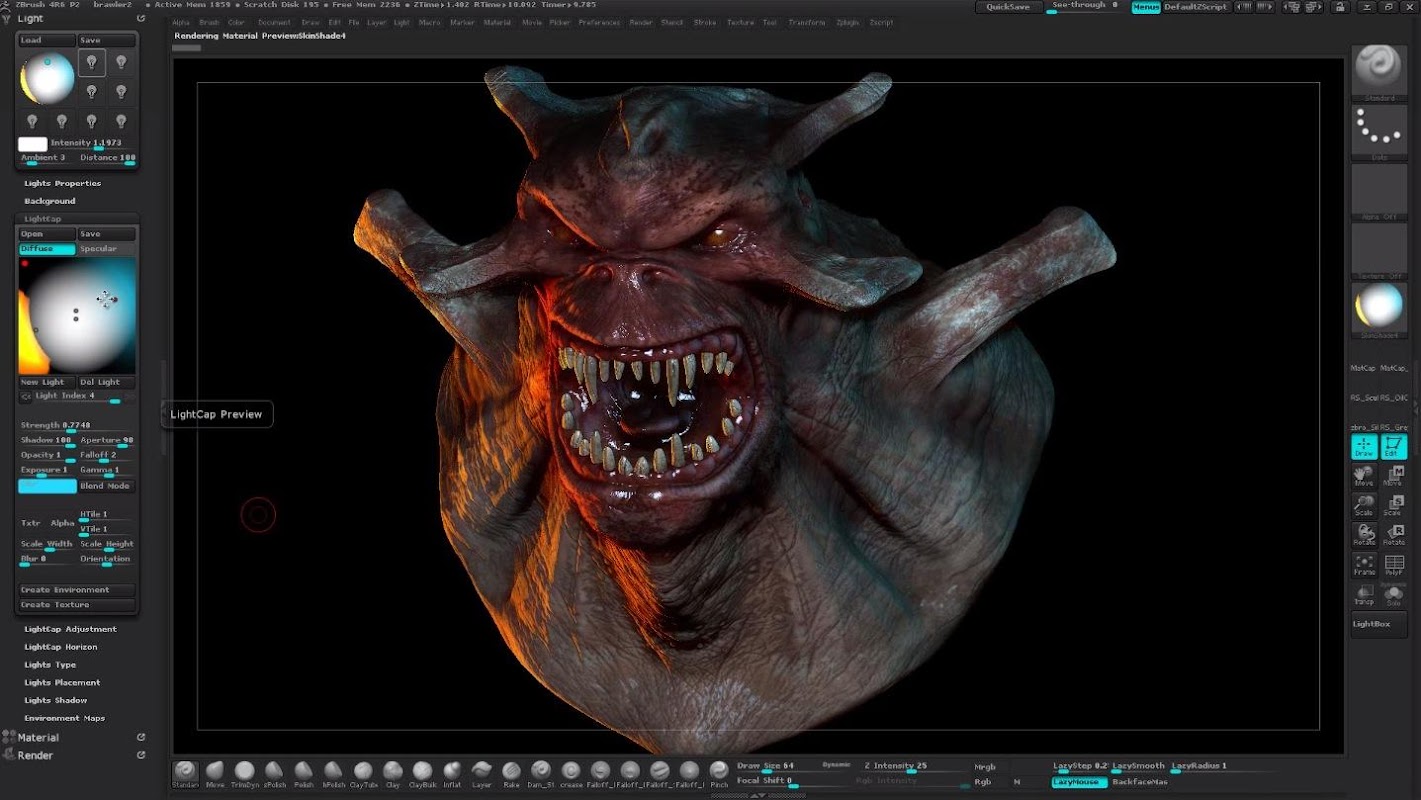The width and height of the screenshot is (1421, 800).
Task: Pick the ClayTubes brush
Action: point(363,772)
